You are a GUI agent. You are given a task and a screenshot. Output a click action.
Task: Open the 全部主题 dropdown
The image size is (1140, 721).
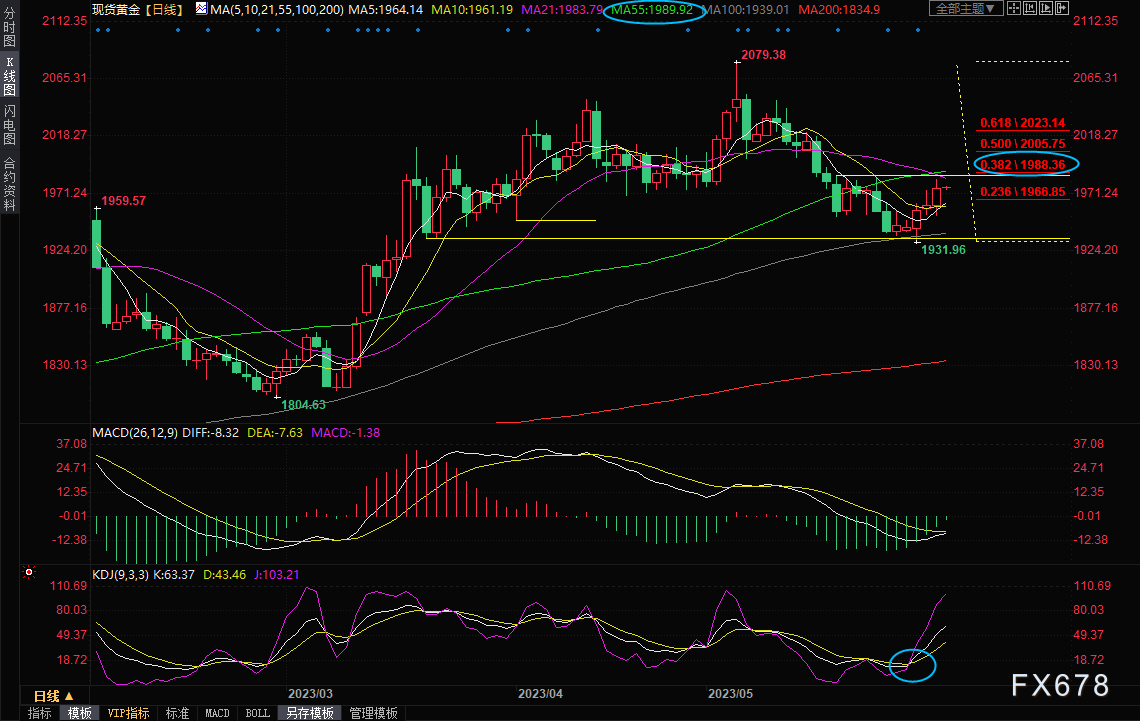pyautogui.click(x=966, y=9)
